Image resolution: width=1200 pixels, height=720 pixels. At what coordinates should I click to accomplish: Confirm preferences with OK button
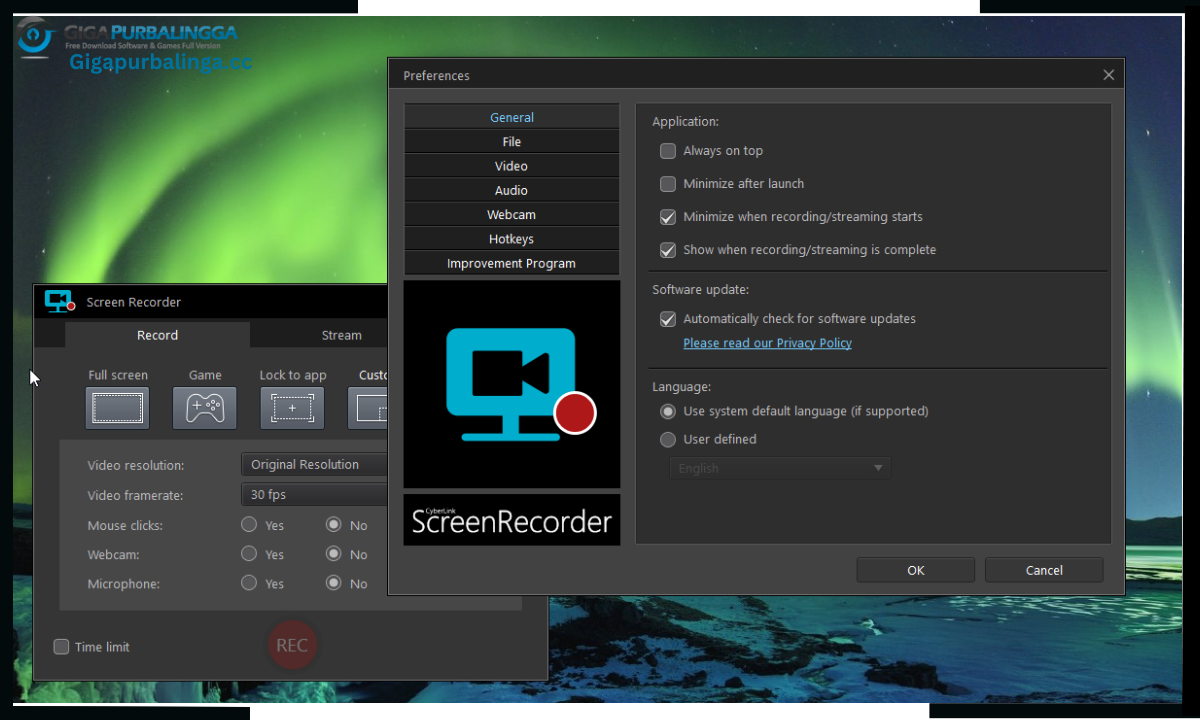coord(916,570)
